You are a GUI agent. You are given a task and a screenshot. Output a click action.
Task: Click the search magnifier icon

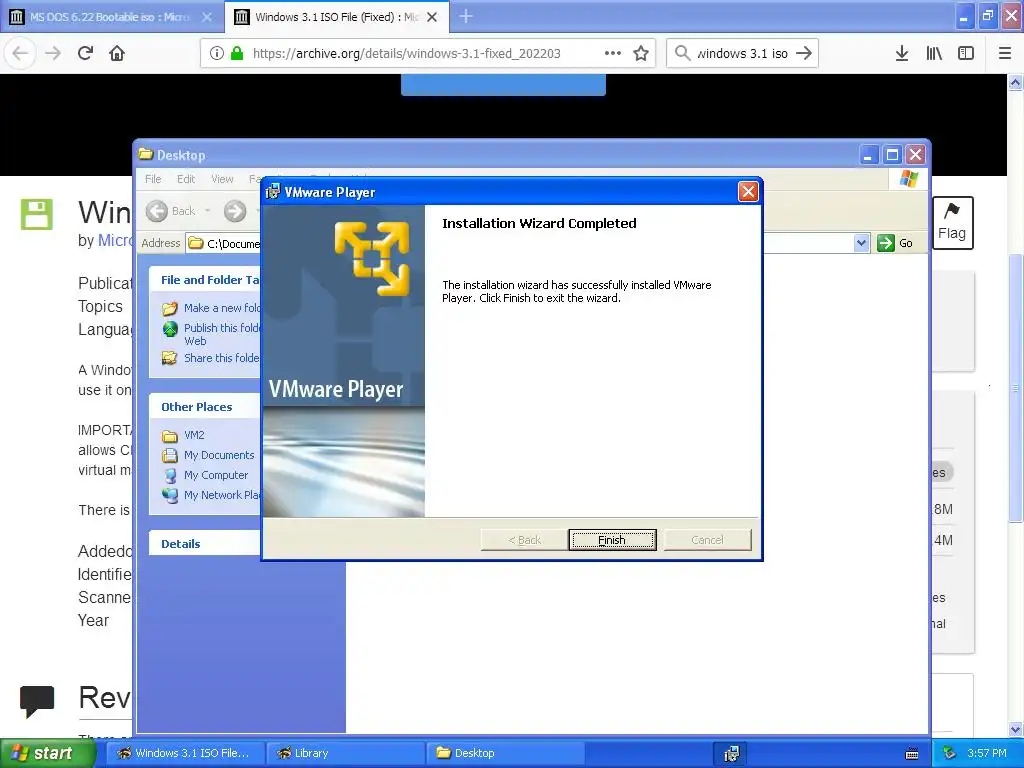tap(682, 54)
